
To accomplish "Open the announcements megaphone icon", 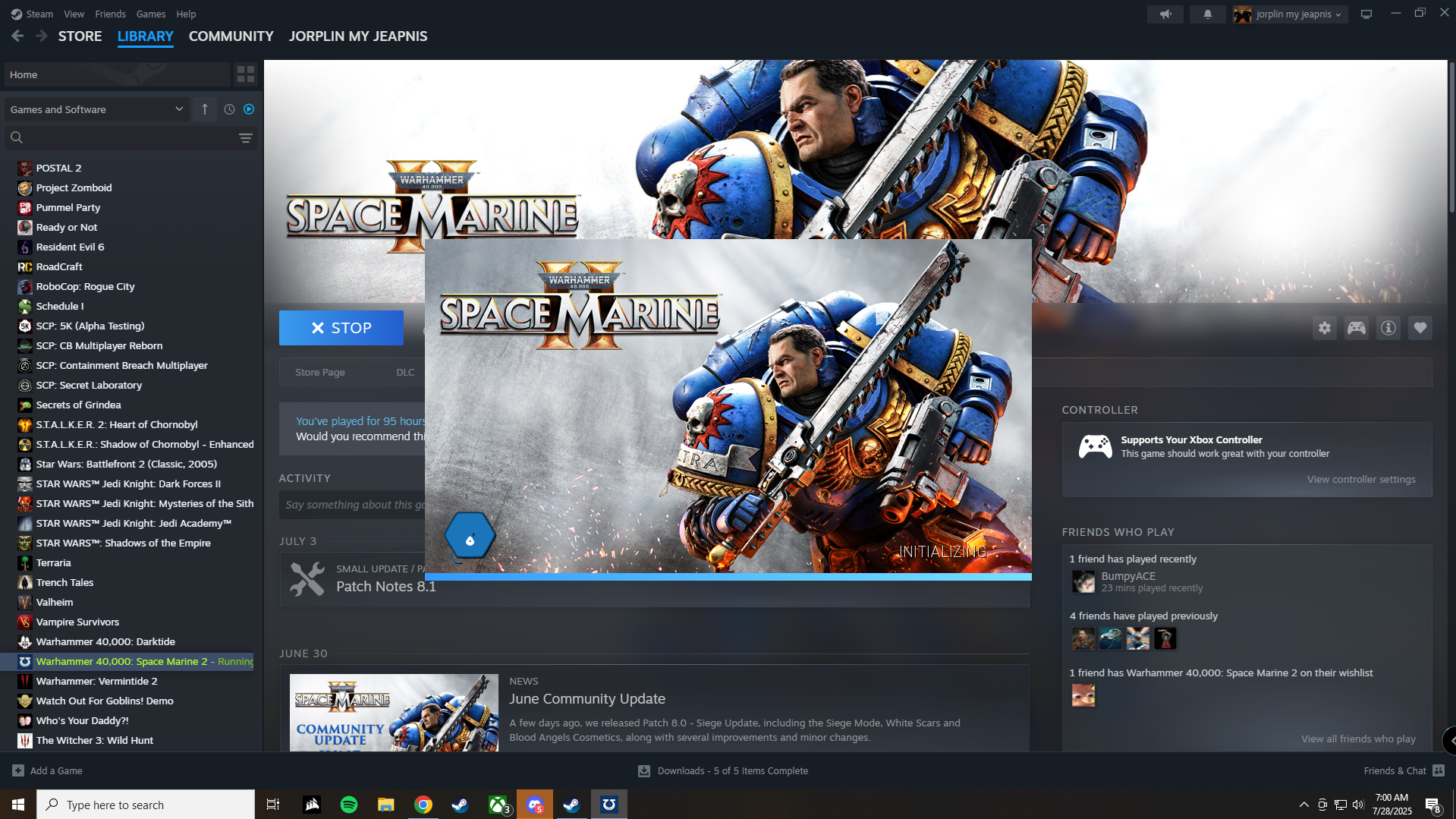I will tap(1165, 14).
